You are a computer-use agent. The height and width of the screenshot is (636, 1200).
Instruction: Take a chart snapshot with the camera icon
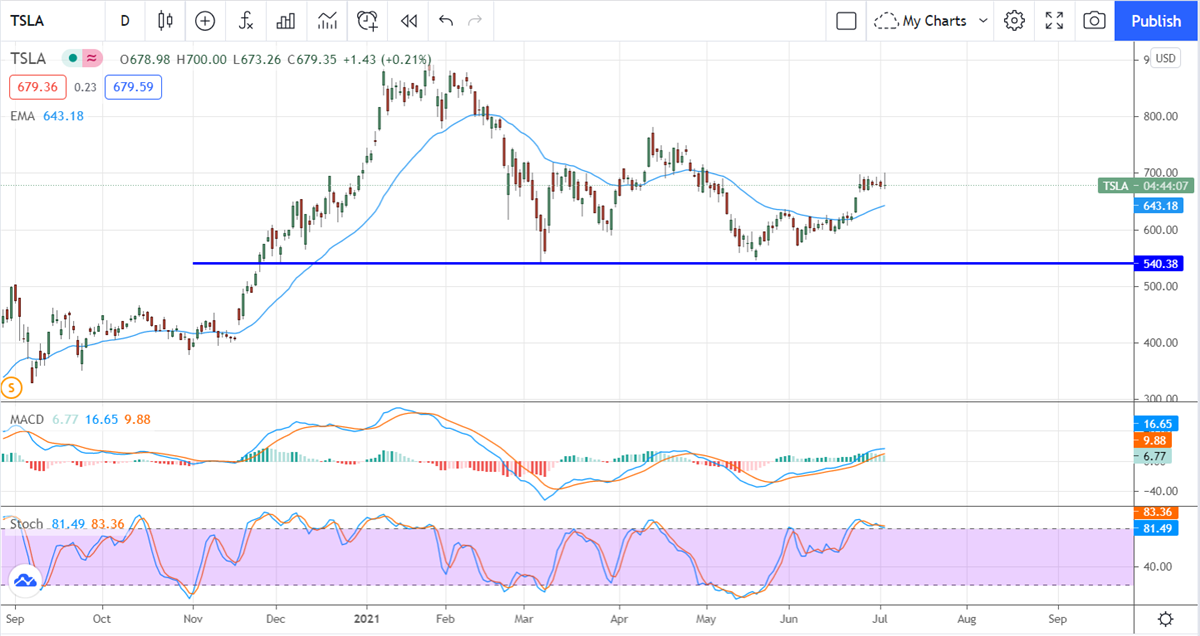tap(1095, 20)
